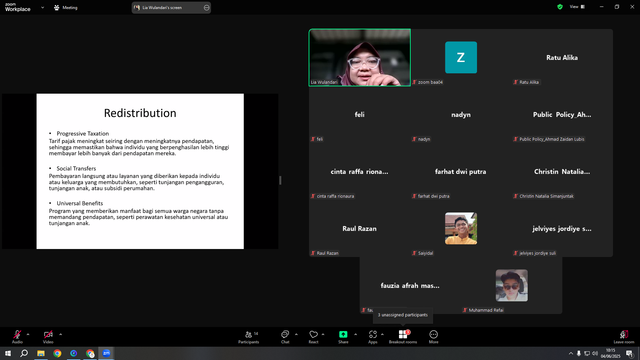Select Christin Natalia Simanjuntak tile
Screen dimensions: 640x360
562,171
